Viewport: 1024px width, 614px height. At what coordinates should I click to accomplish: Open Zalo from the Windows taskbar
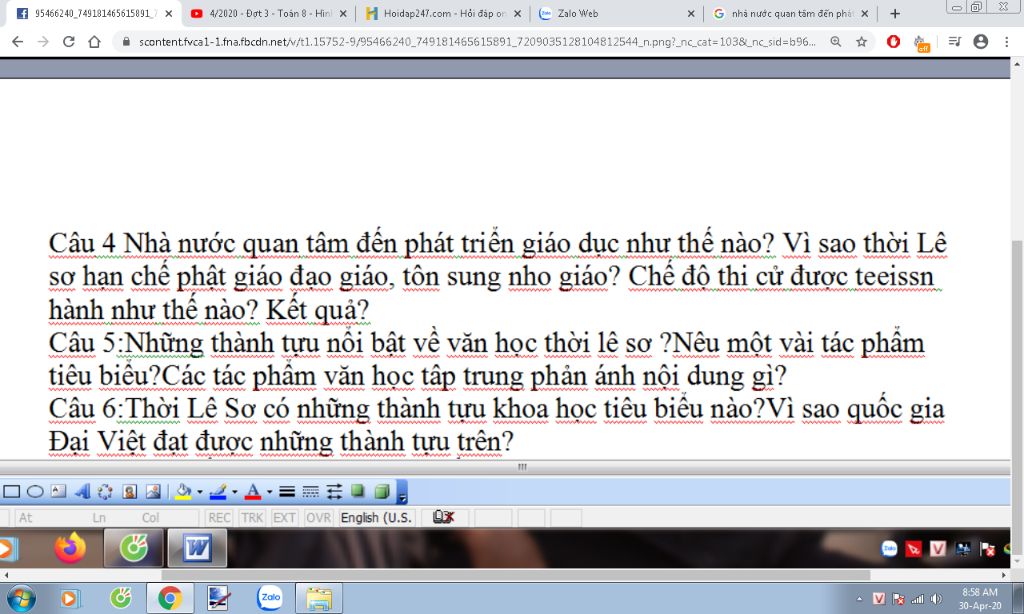click(x=270, y=598)
